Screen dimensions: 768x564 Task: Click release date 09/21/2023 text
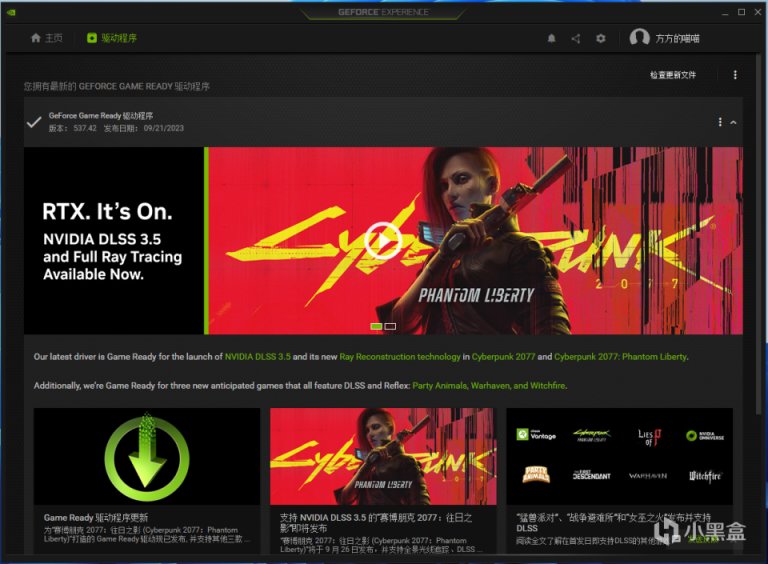164,128
